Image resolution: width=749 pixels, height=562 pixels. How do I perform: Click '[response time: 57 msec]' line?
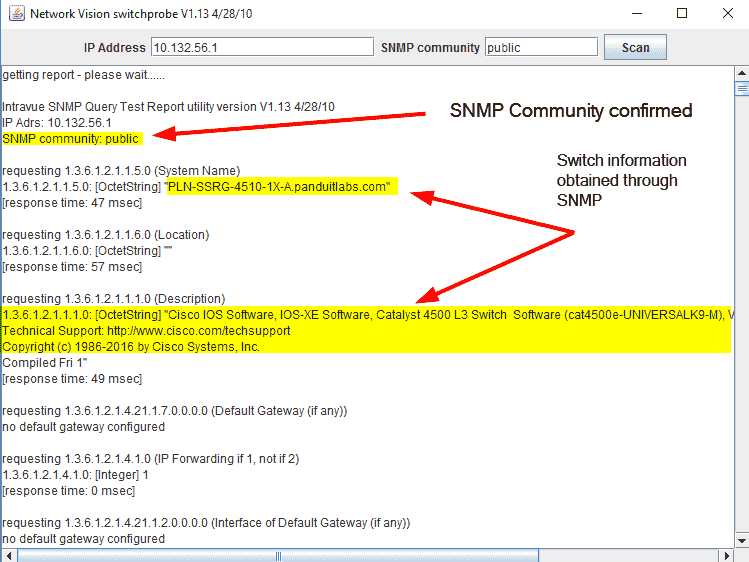pos(72,267)
